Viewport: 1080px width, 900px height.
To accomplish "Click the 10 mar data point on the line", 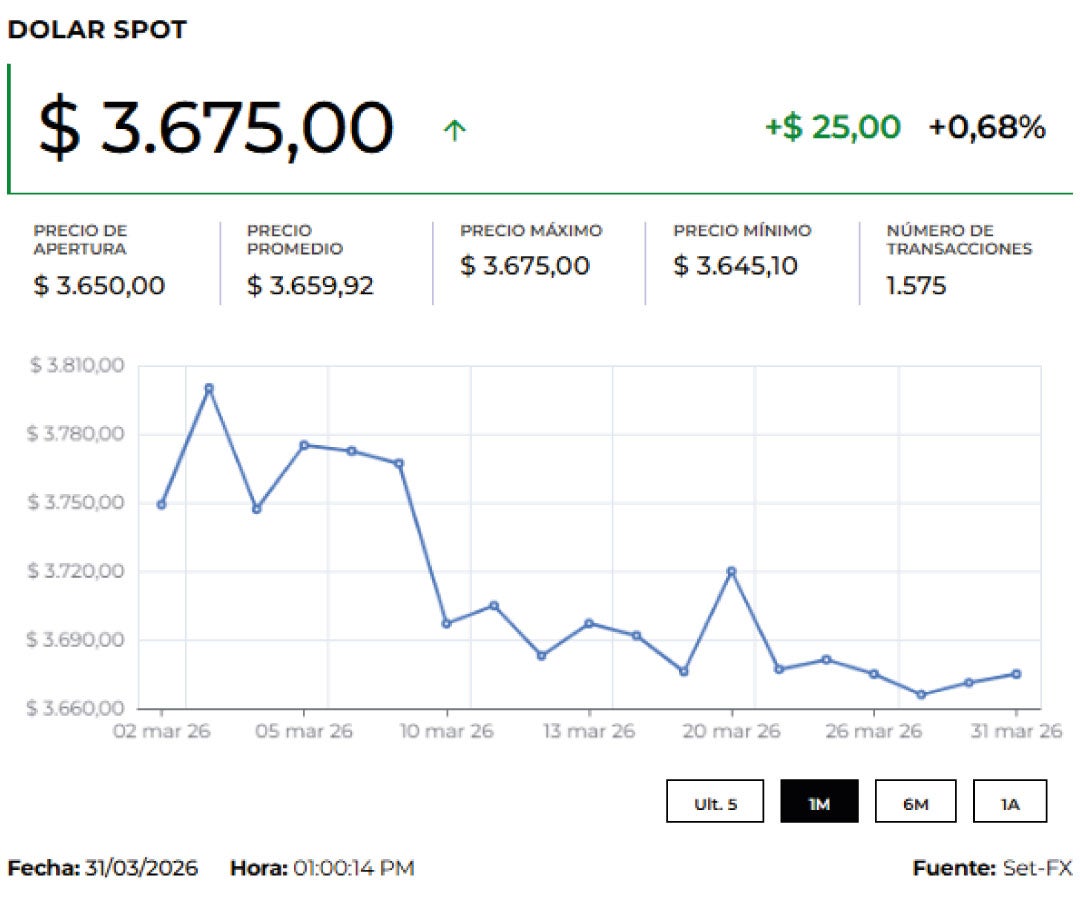I will point(446,623).
